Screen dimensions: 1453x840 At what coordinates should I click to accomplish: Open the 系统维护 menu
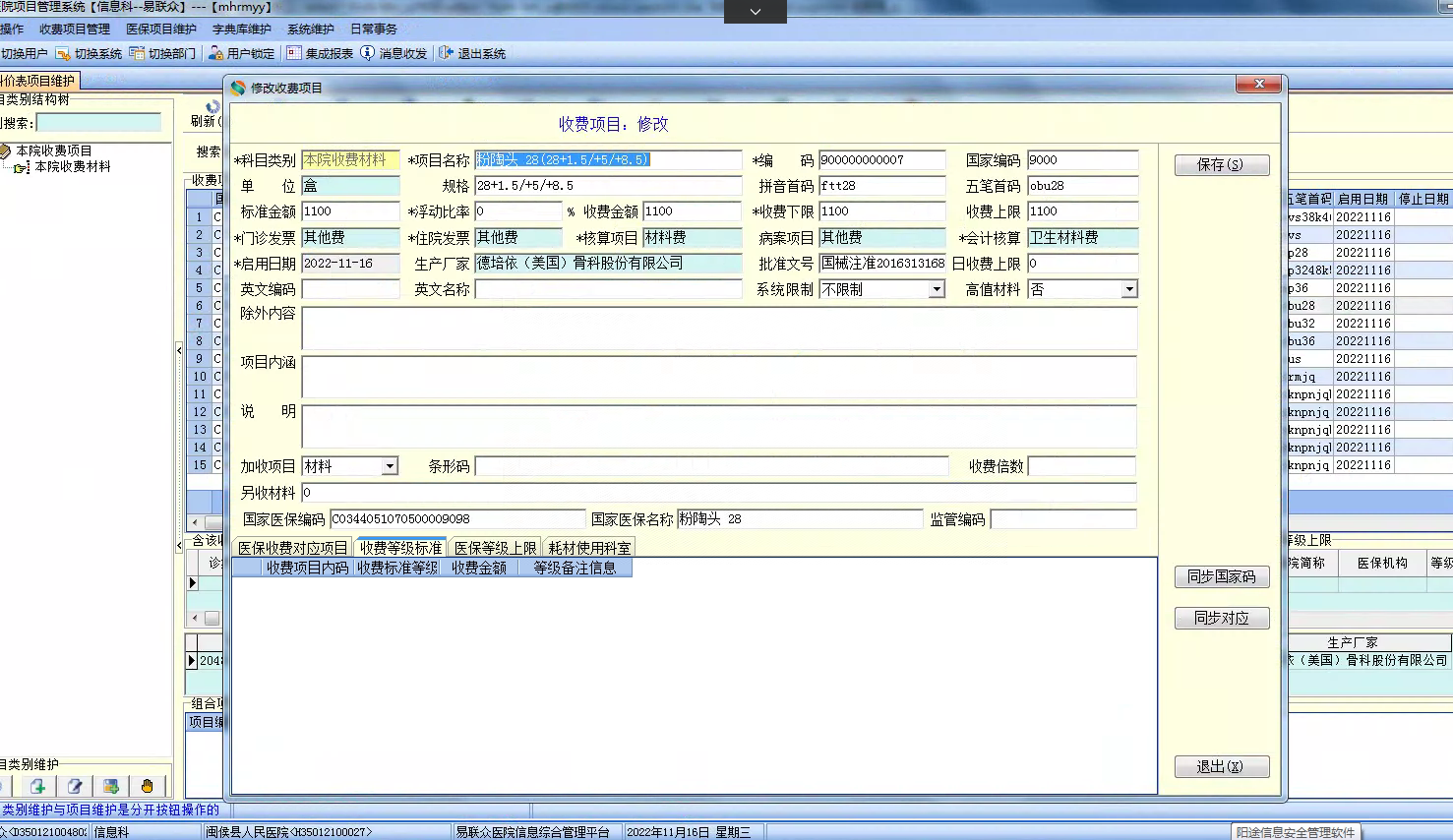click(x=311, y=30)
